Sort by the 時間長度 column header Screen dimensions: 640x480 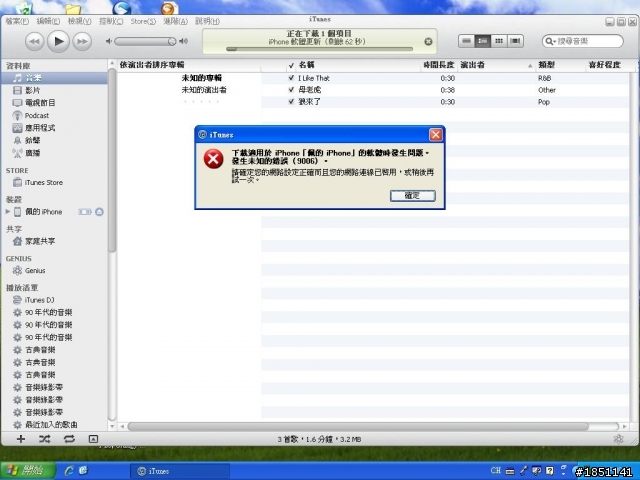pyautogui.click(x=439, y=65)
